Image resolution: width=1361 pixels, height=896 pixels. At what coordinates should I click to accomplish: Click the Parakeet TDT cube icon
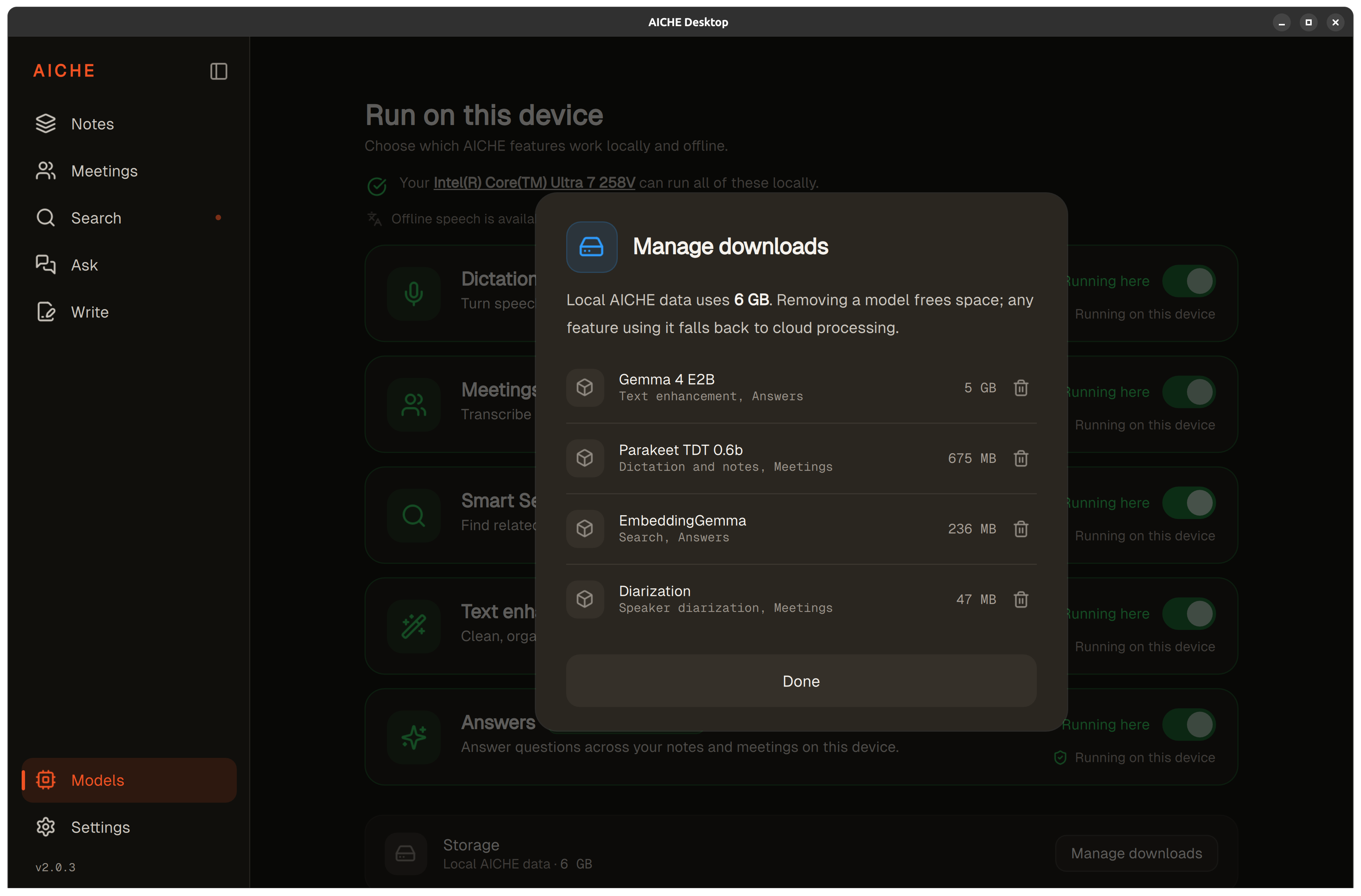(x=585, y=458)
